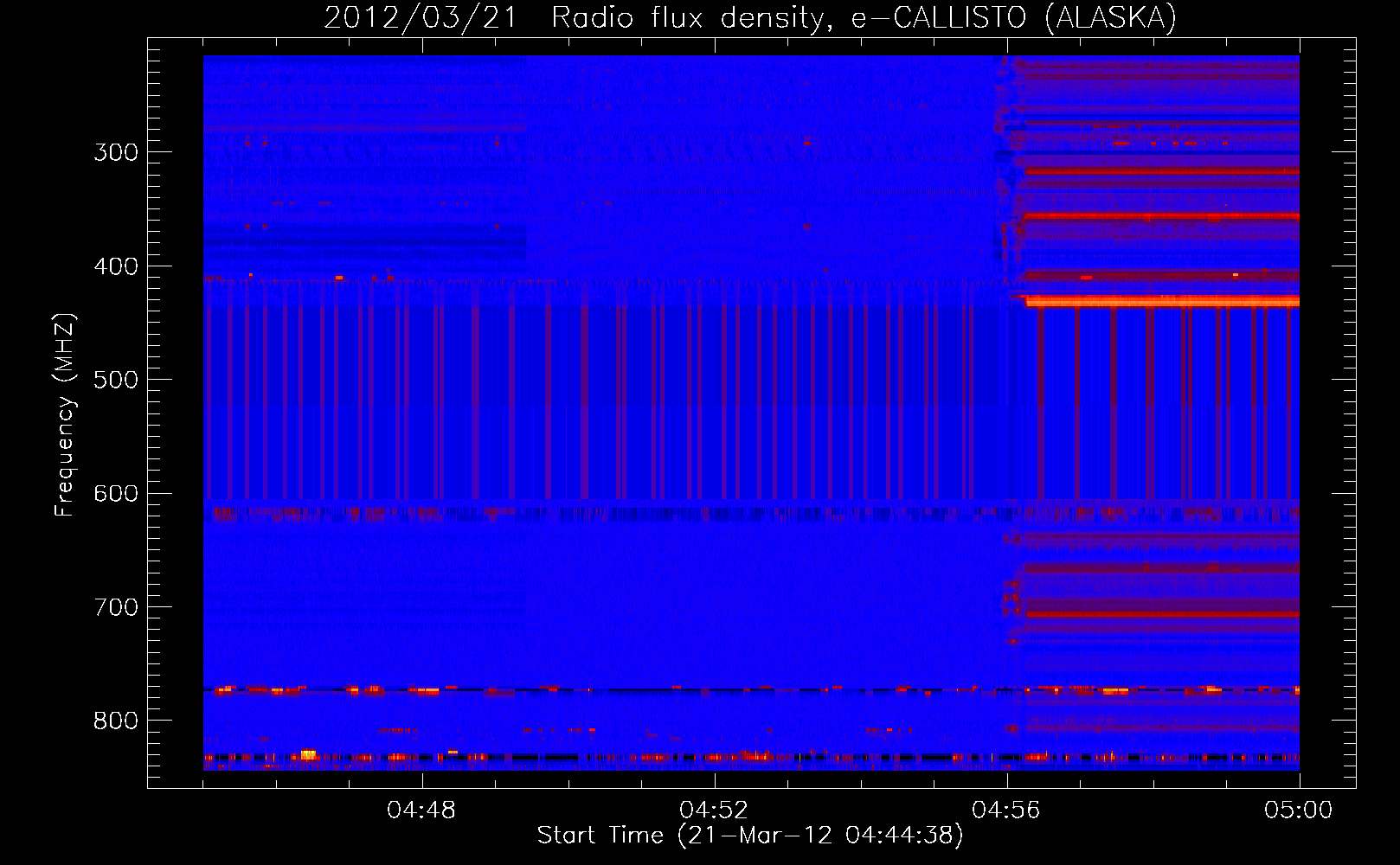
Task: Click the bright yellow emission band near 430 MHz
Action: tap(1162, 302)
